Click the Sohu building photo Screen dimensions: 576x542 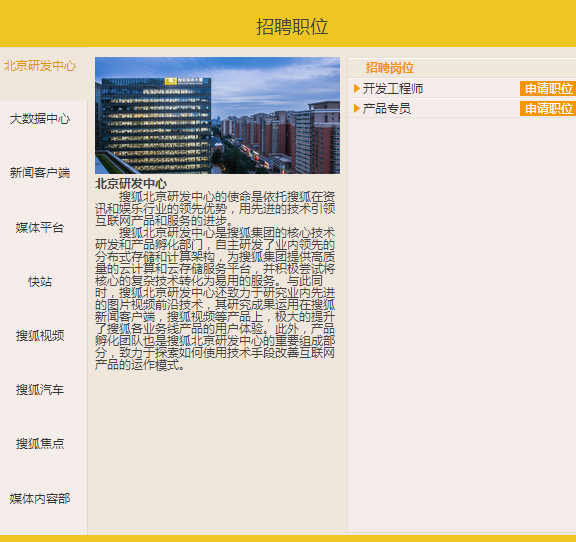pos(217,115)
